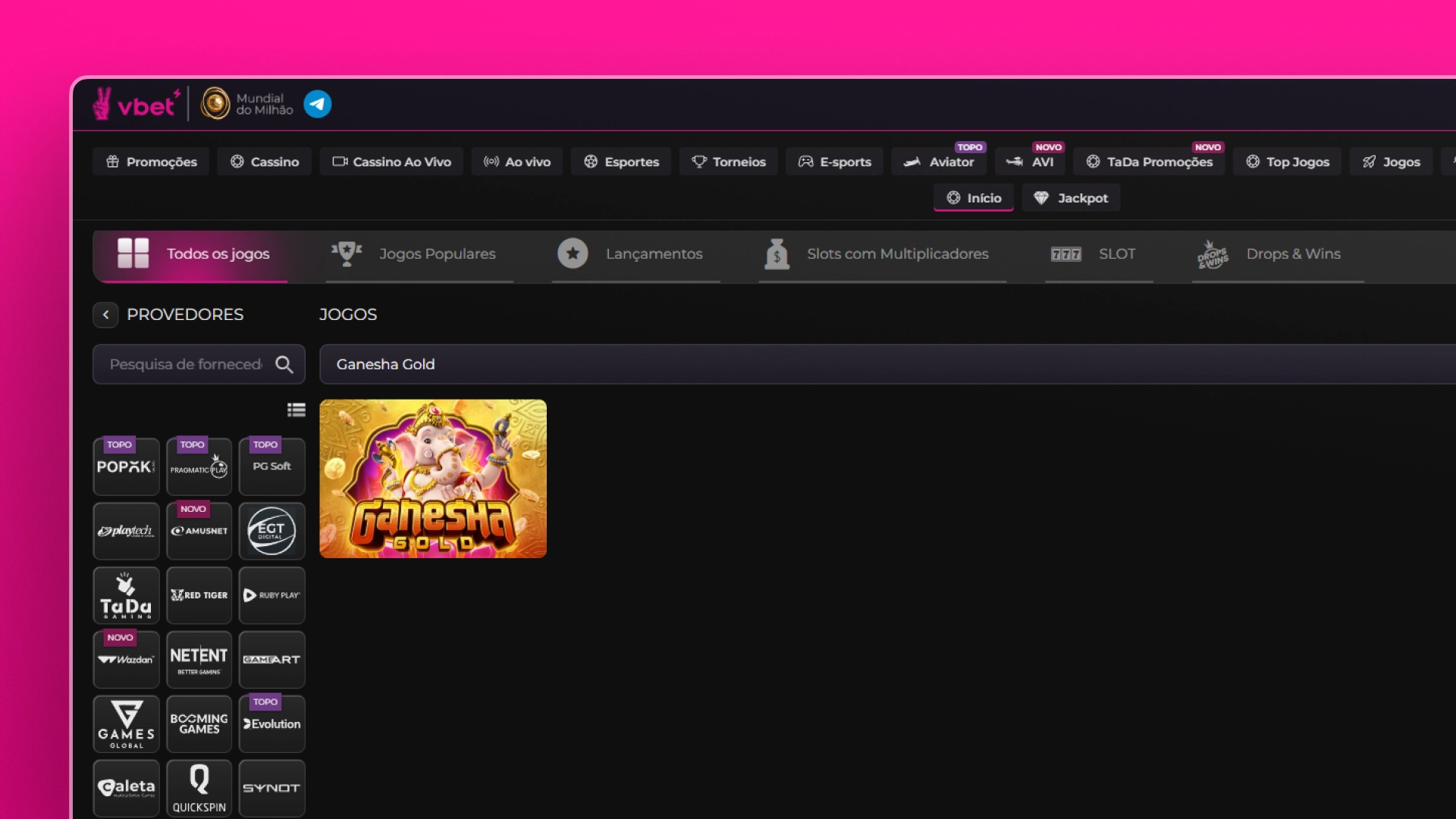
Task: Select the NetEnt provider logo
Action: [199, 659]
